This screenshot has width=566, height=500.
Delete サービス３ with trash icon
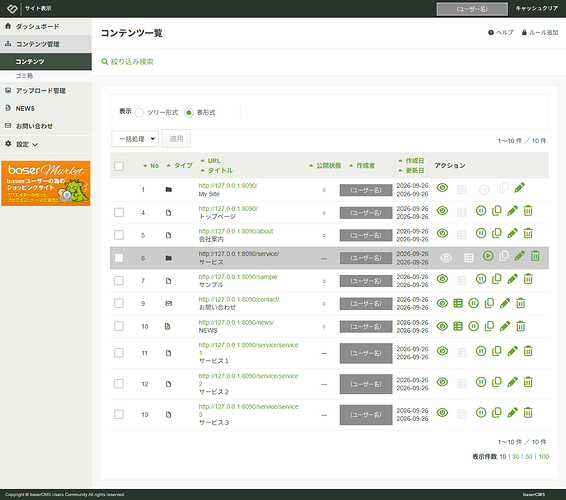(x=528, y=413)
